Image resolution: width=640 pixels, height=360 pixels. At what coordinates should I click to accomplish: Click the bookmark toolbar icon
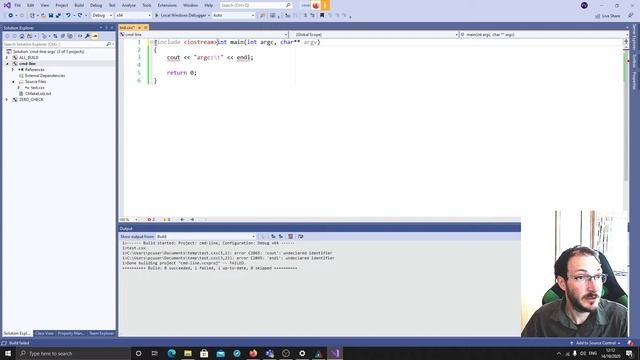[x=322, y=16]
